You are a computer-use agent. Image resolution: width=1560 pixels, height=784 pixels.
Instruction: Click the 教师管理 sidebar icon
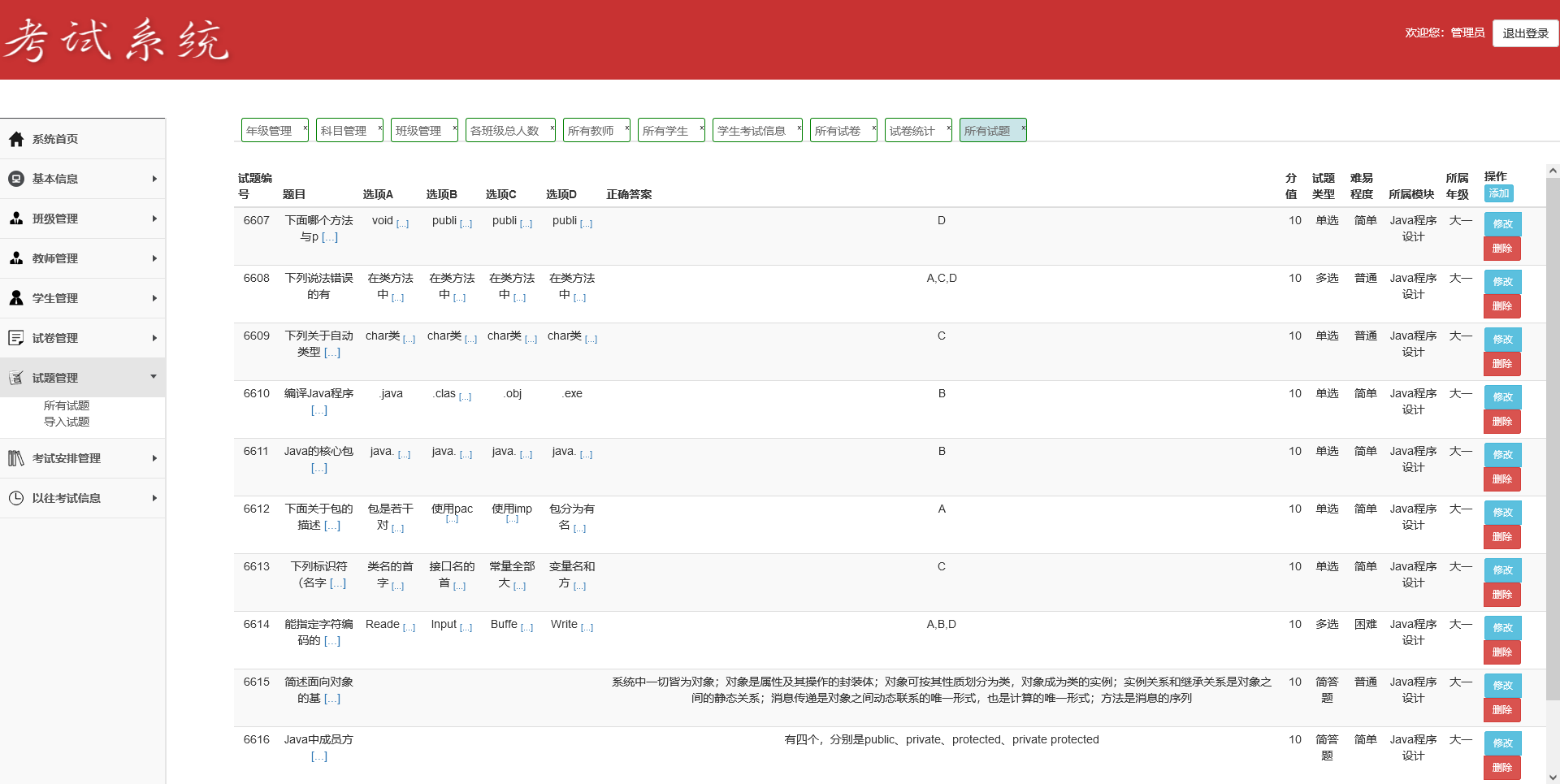tap(16, 258)
